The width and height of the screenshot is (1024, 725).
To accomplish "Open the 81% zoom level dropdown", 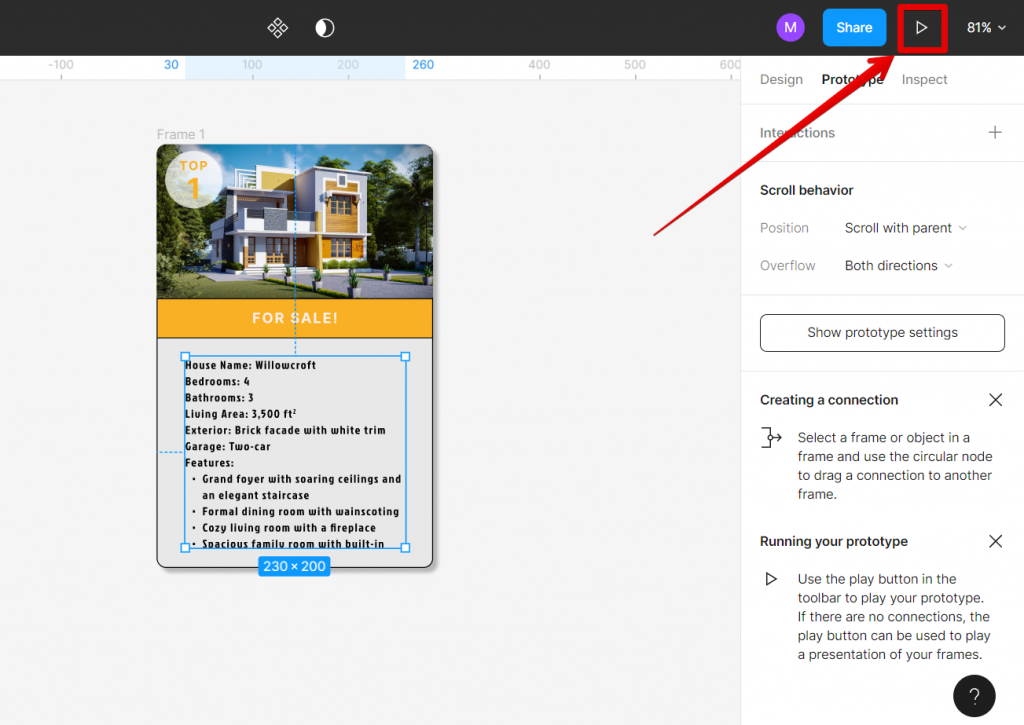I will coord(985,27).
